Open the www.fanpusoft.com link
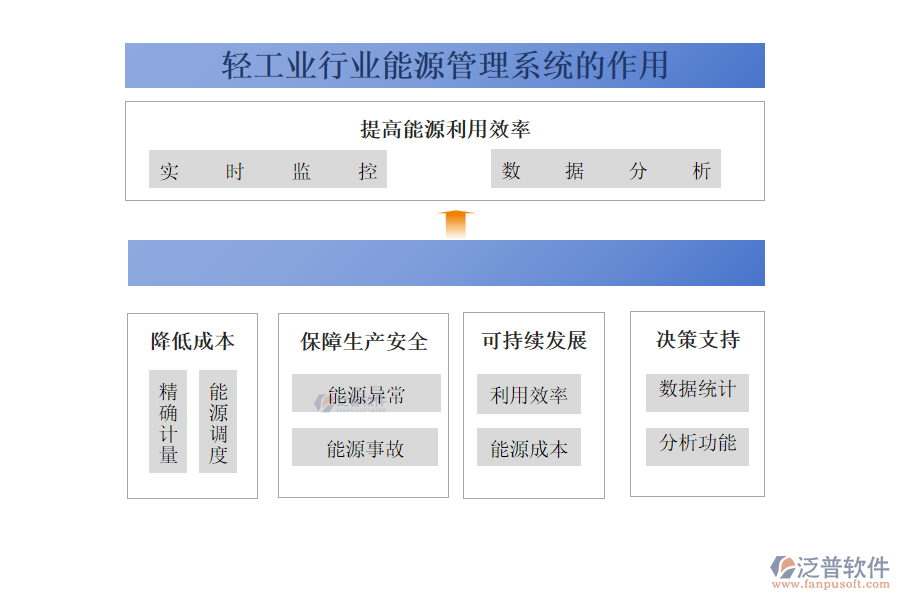This screenshot has height=600, width=900. click(x=828, y=586)
